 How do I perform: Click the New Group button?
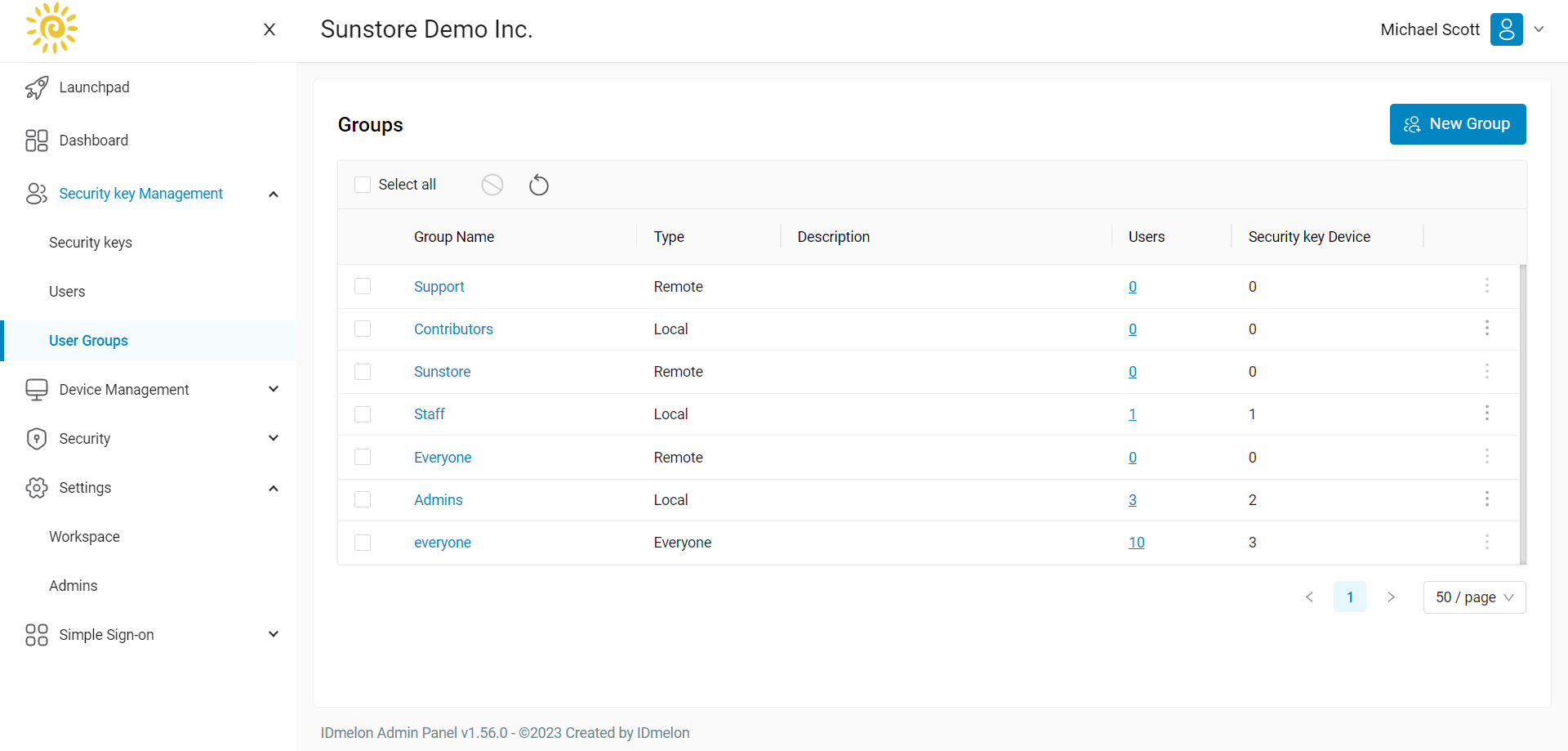tap(1458, 124)
